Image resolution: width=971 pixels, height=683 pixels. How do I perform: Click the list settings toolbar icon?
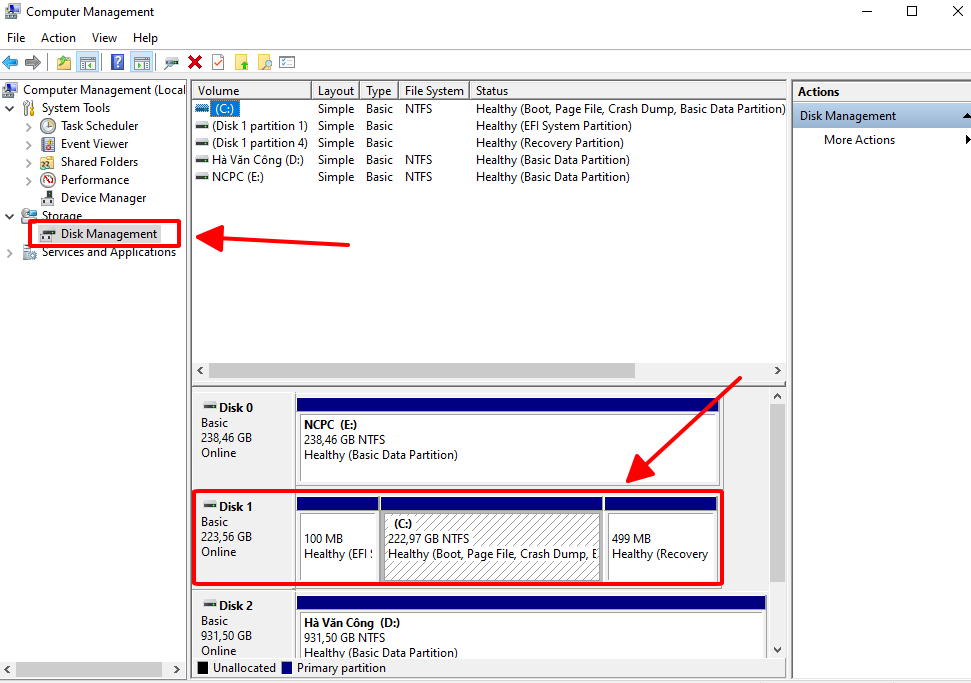pos(287,62)
